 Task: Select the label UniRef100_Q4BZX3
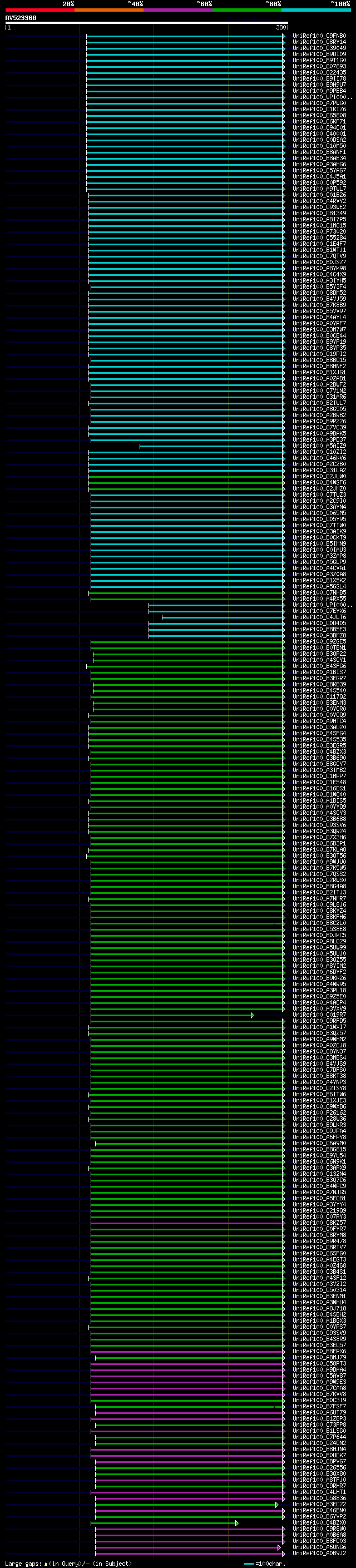click(x=319, y=752)
